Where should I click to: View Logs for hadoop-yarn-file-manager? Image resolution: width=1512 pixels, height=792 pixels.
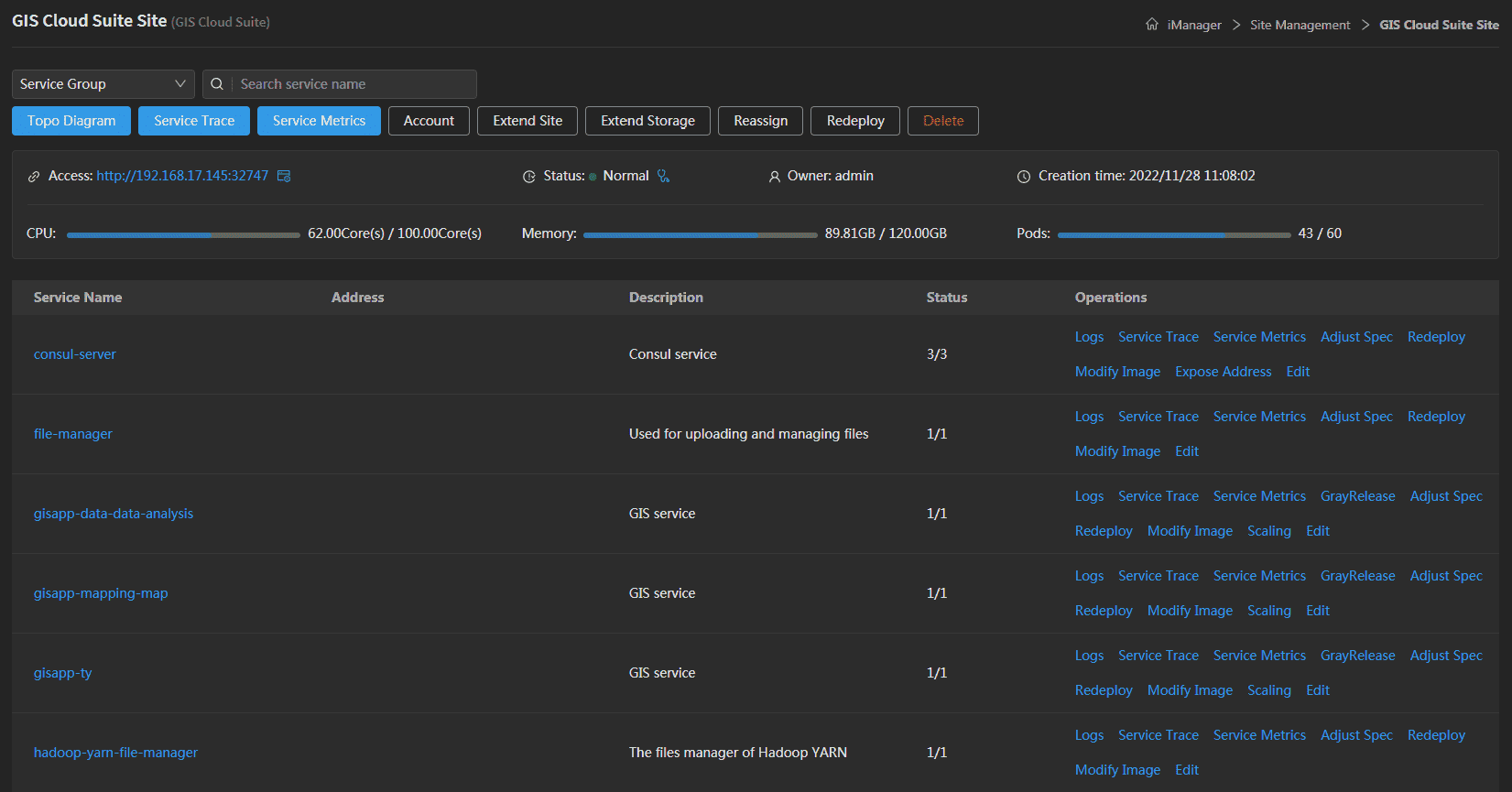click(x=1089, y=735)
